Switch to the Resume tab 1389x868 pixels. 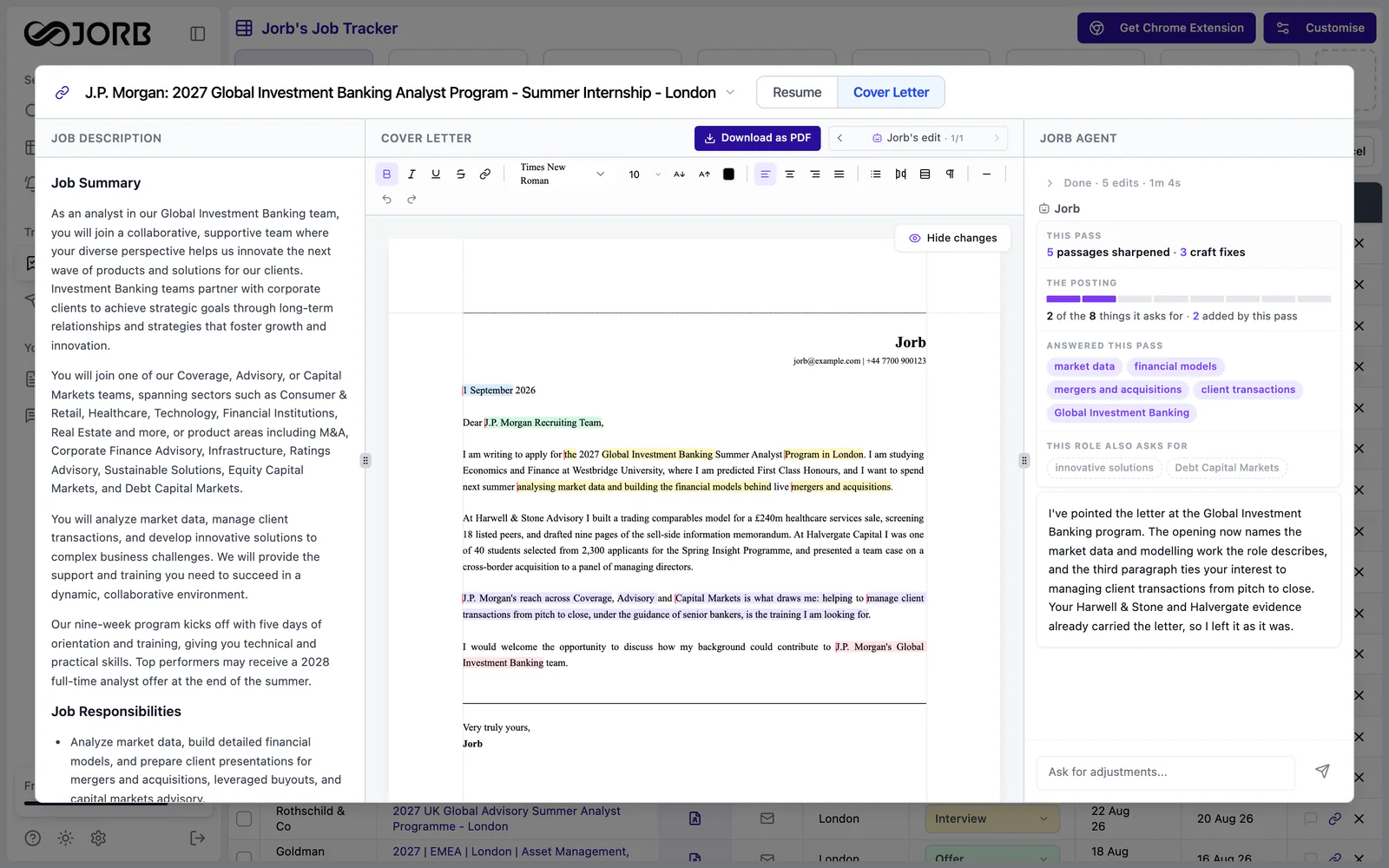click(797, 92)
